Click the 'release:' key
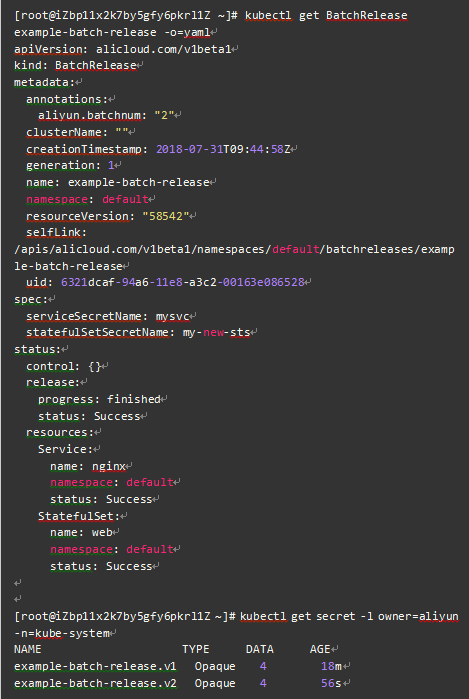This screenshot has height=699, width=469. click(x=53, y=382)
